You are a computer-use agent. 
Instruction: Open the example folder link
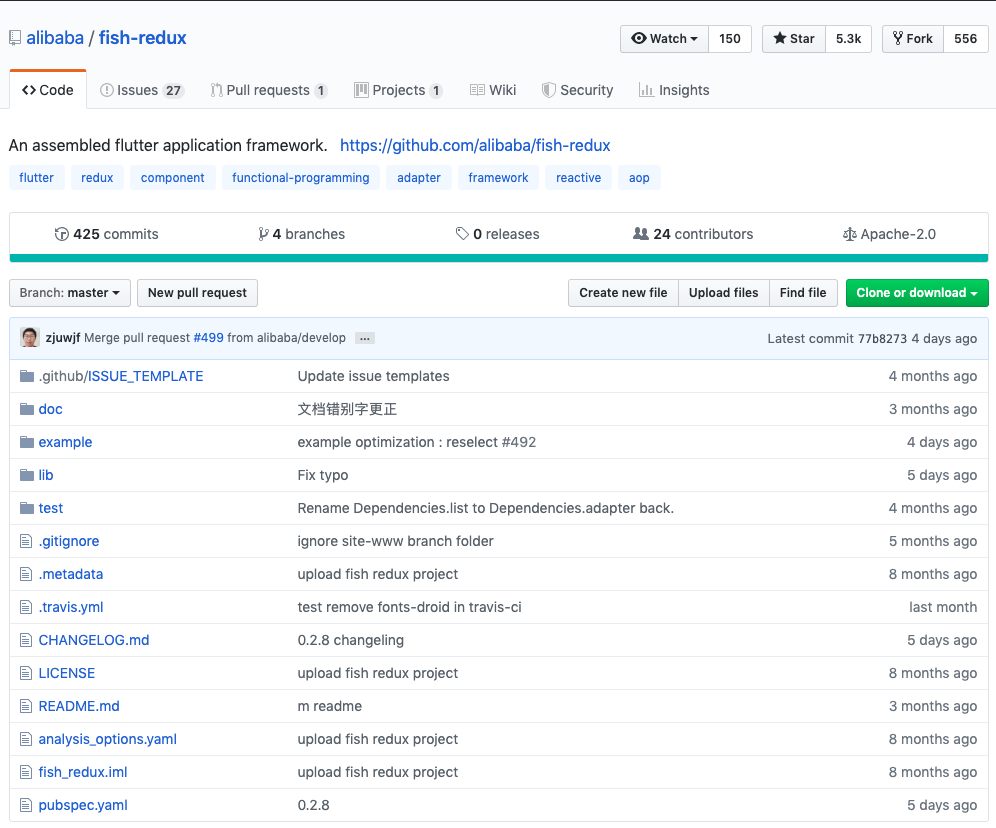click(x=65, y=442)
